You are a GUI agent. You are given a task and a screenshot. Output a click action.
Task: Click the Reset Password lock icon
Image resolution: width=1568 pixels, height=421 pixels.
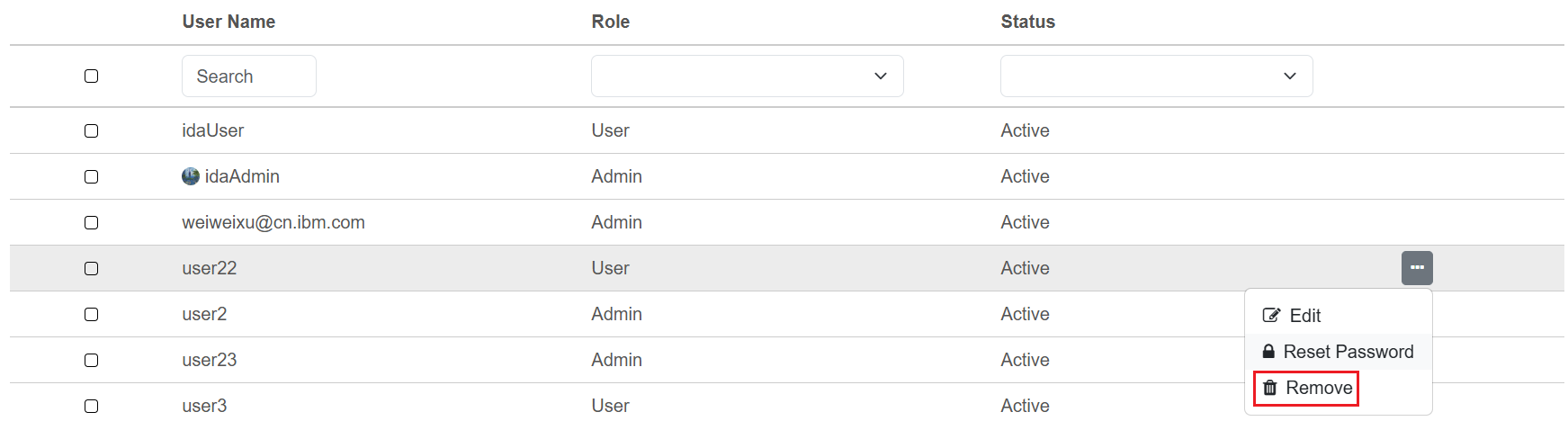click(x=1268, y=352)
